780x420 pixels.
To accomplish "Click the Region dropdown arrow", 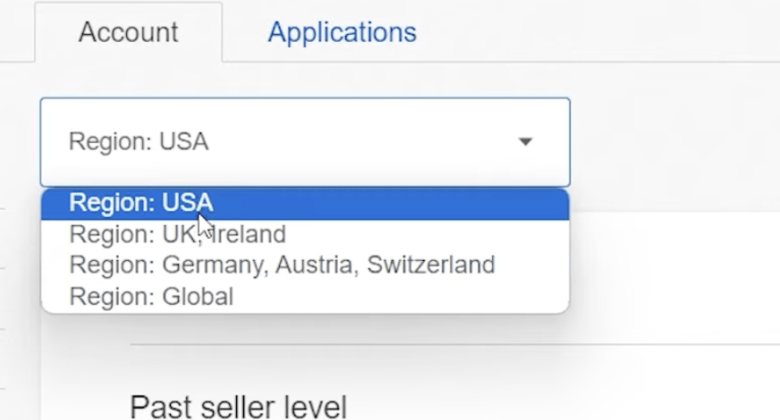I will (525, 142).
